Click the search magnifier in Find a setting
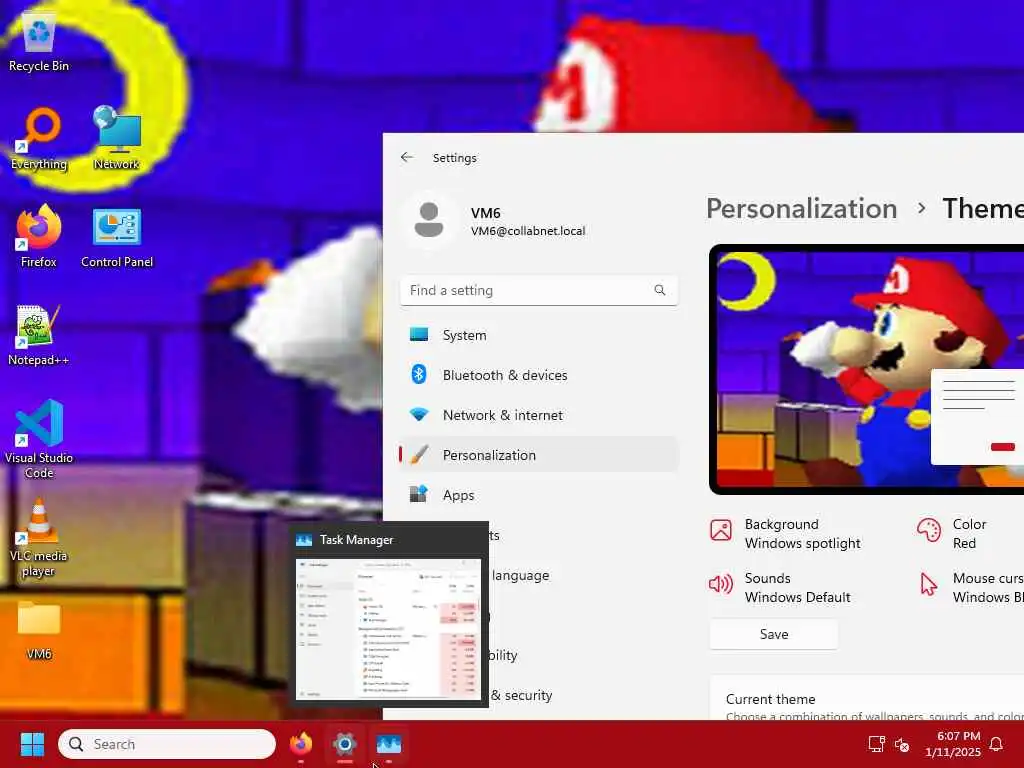This screenshot has height=768, width=1024. [x=660, y=290]
